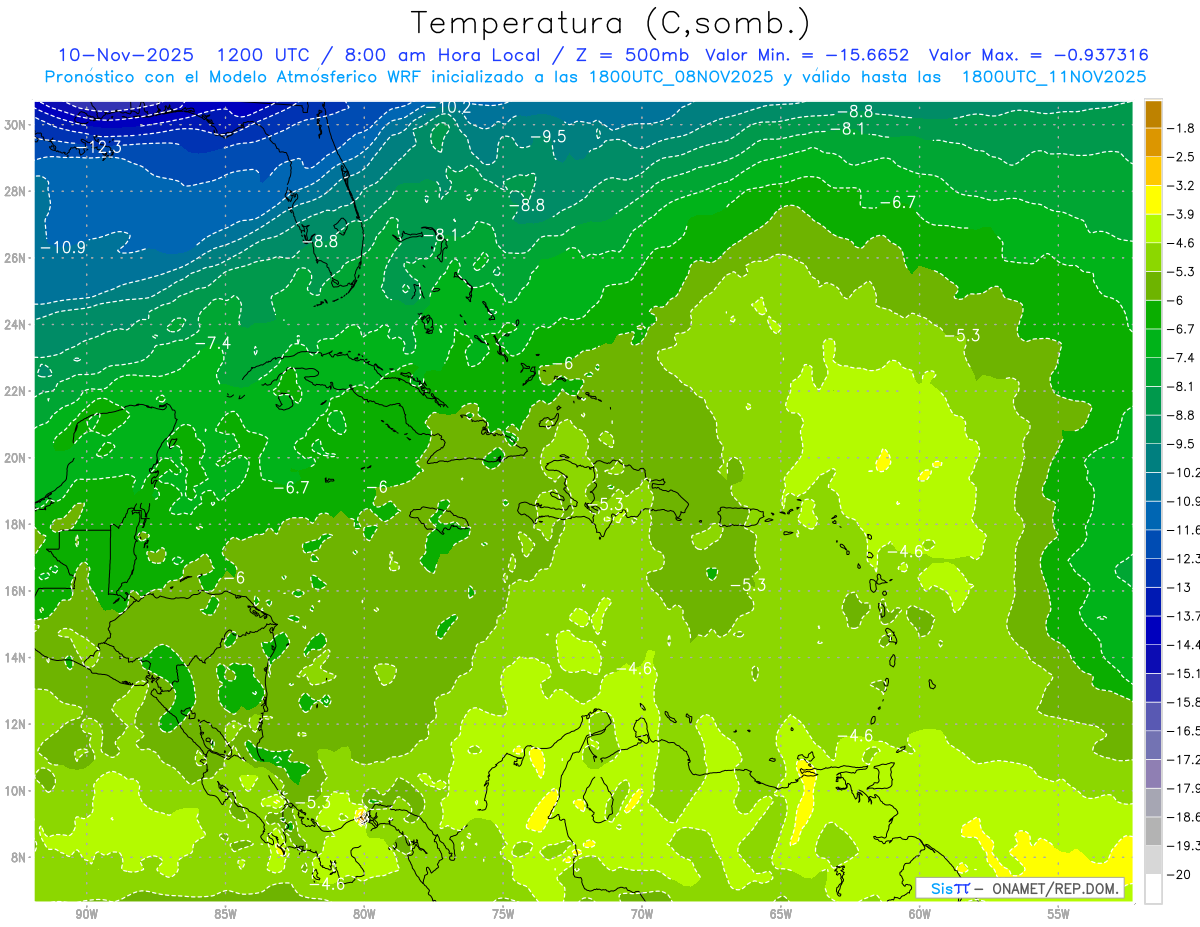Image resolution: width=1200 pixels, height=927 pixels.
Task: Click the "-9.5" contour label on the map
Action: pyautogui.click(x=548, y=136)
